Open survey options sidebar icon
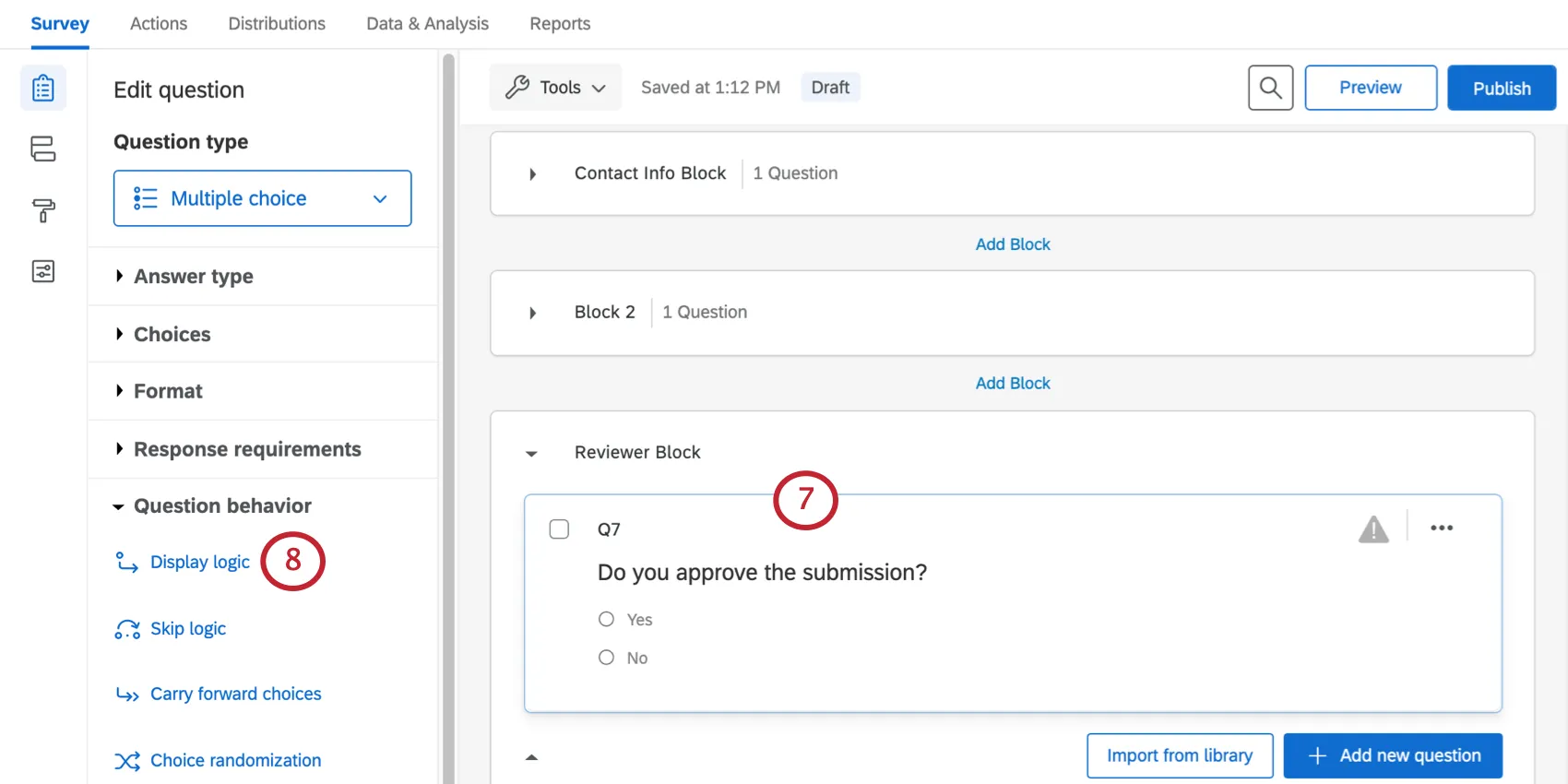The width and height of the screenshot is (1568, 784). [x=43, y=271]
